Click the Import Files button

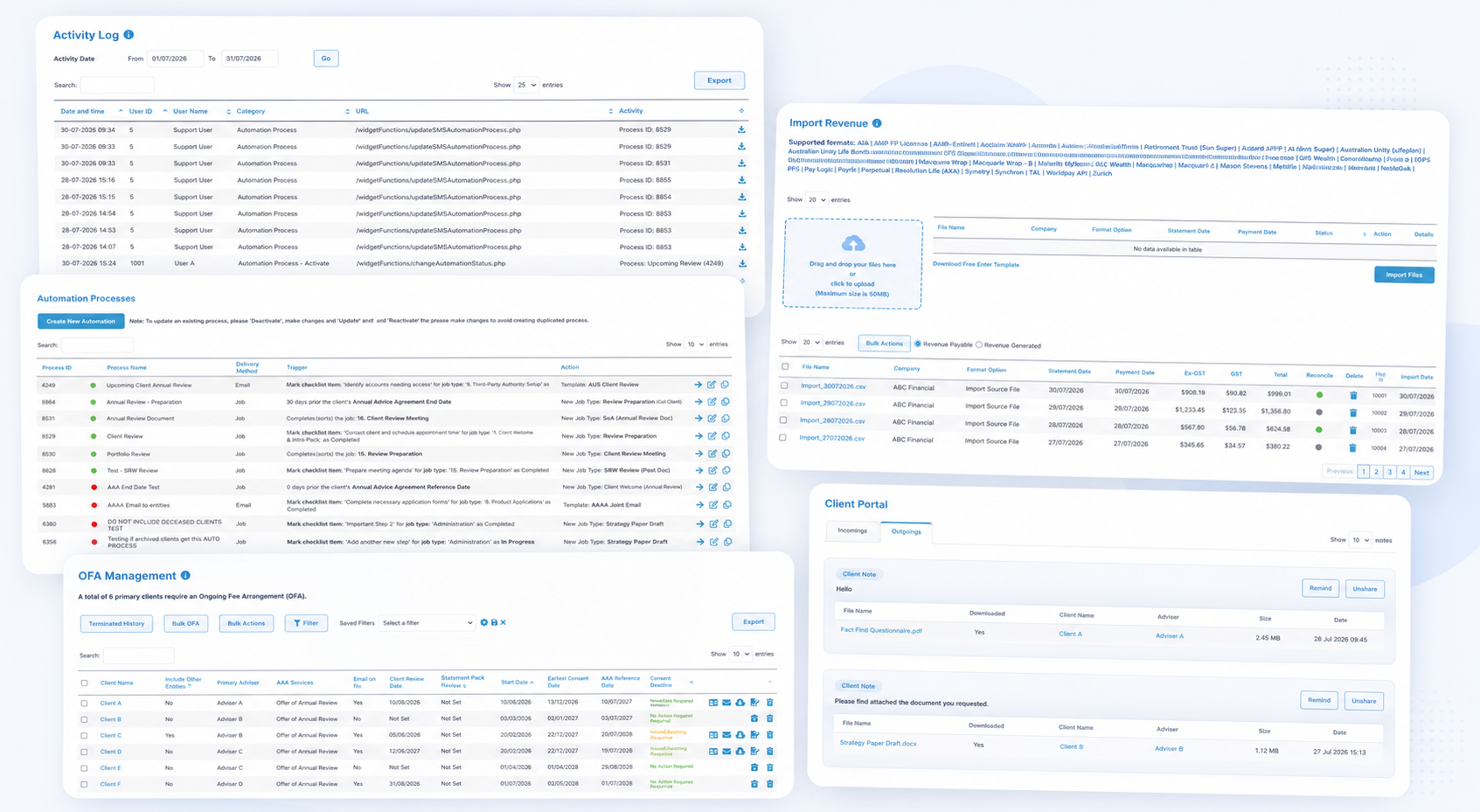pos(1404,274)
